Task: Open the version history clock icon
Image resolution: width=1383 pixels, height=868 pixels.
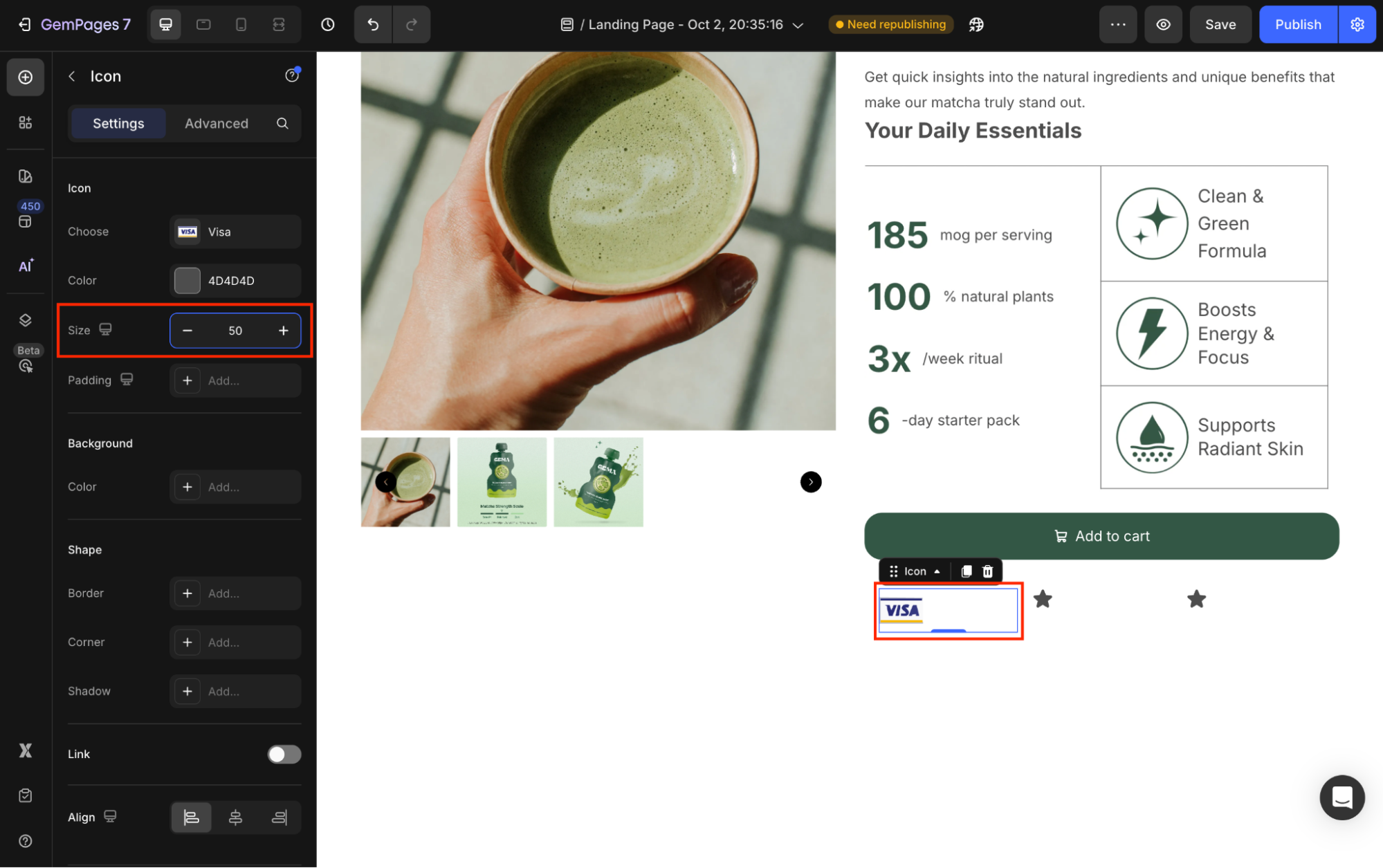Action: pyautogui.click(x=328, y=24)
